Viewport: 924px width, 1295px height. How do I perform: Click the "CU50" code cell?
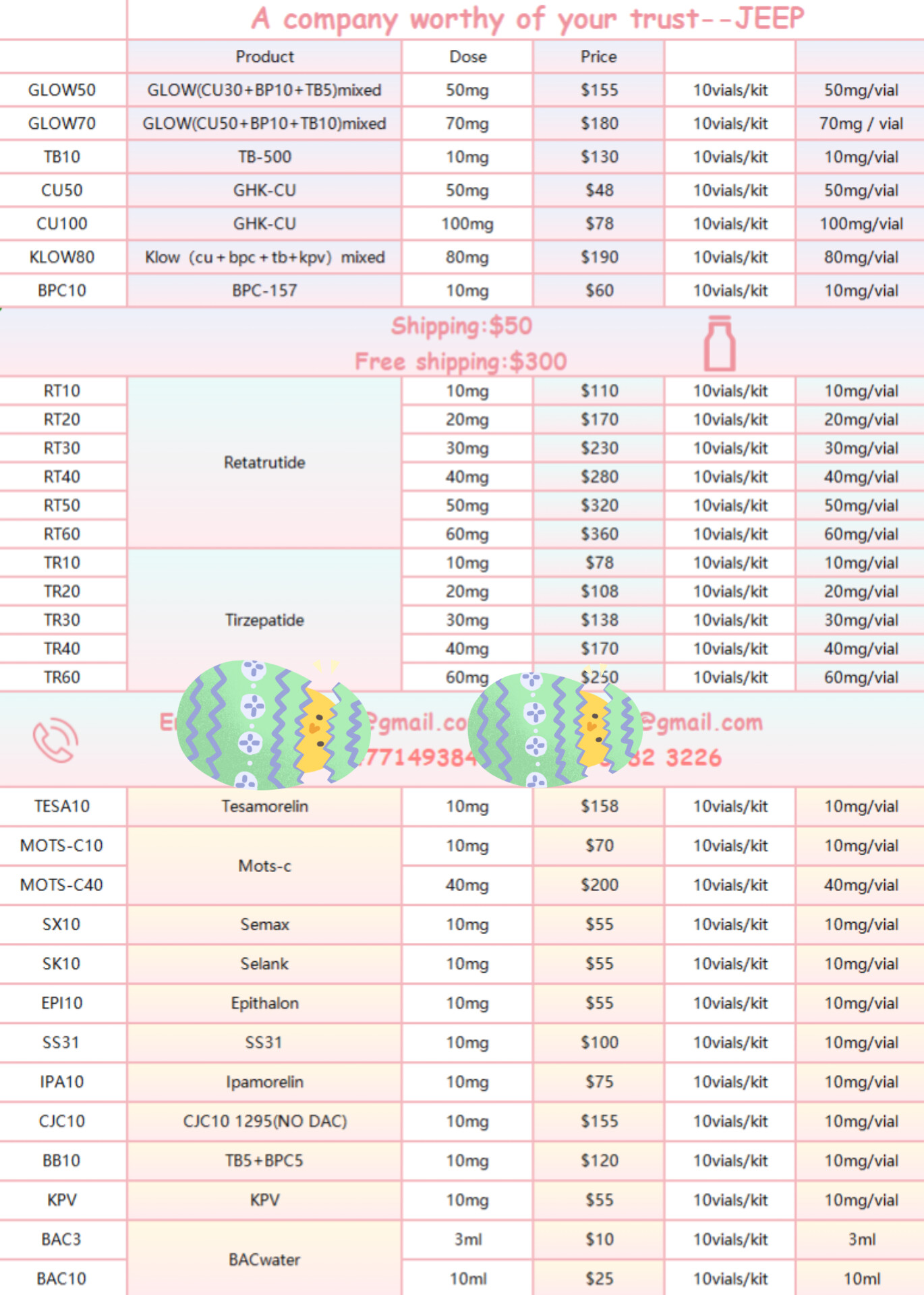point(62,190)
